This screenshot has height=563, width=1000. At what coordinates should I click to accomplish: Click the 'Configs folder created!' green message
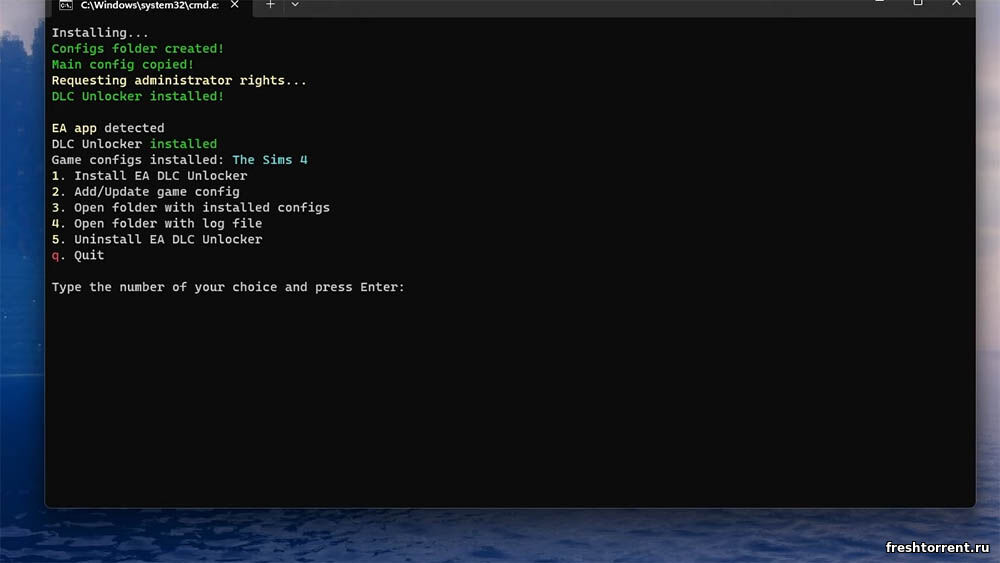click(138, 49)
